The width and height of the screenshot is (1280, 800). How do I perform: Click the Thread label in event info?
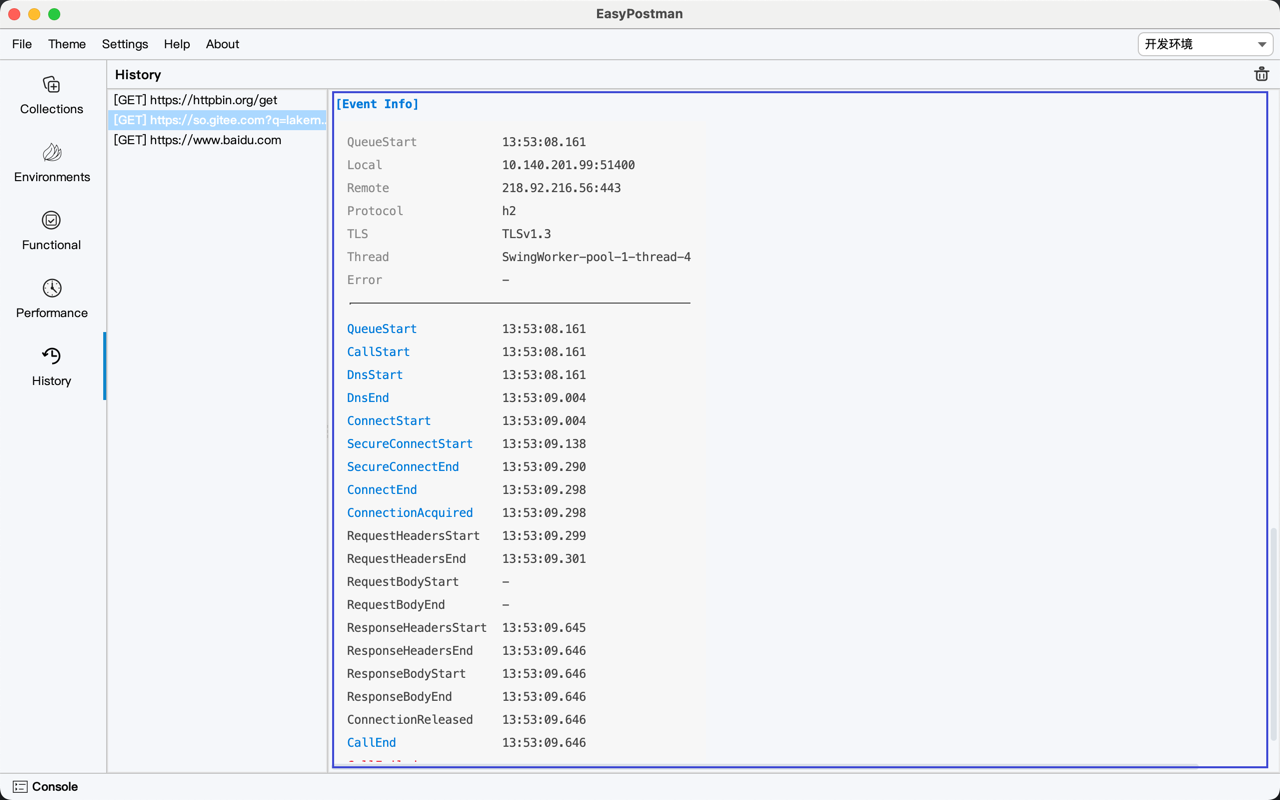pyautogui.click(x=368, y=257)
